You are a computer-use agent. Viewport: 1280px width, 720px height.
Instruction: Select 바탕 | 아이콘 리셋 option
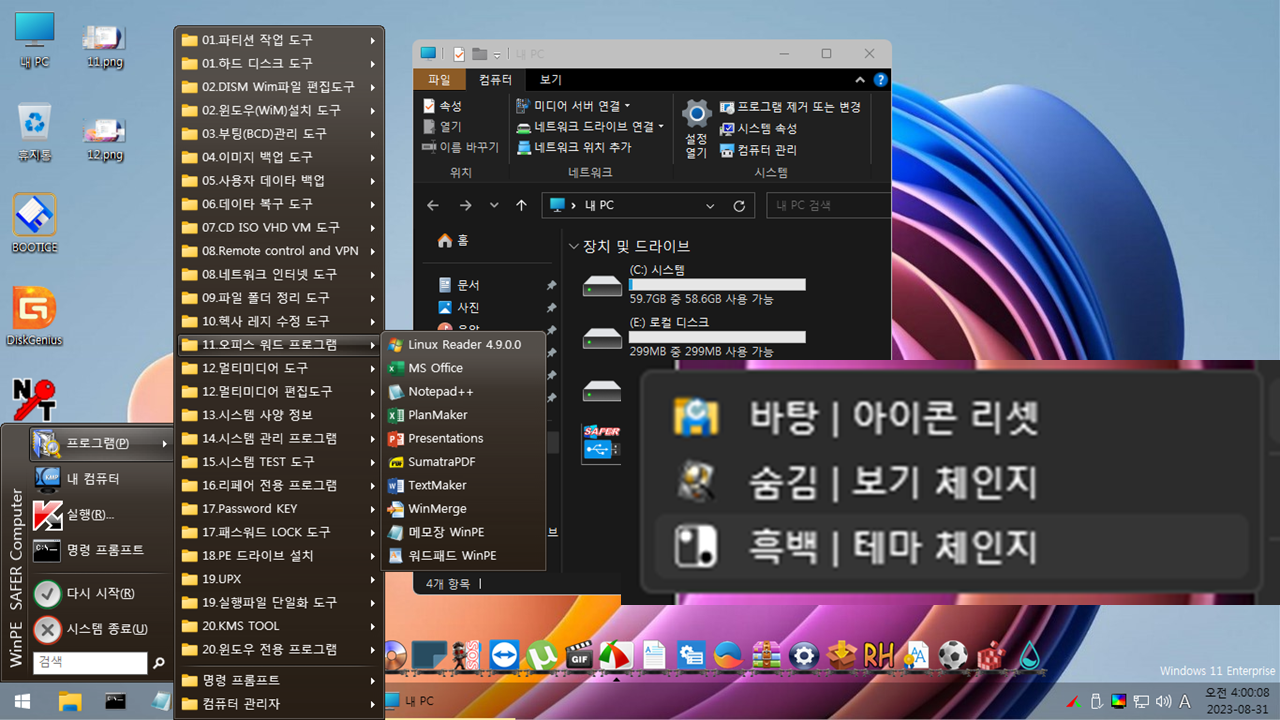tap(952, 416)
